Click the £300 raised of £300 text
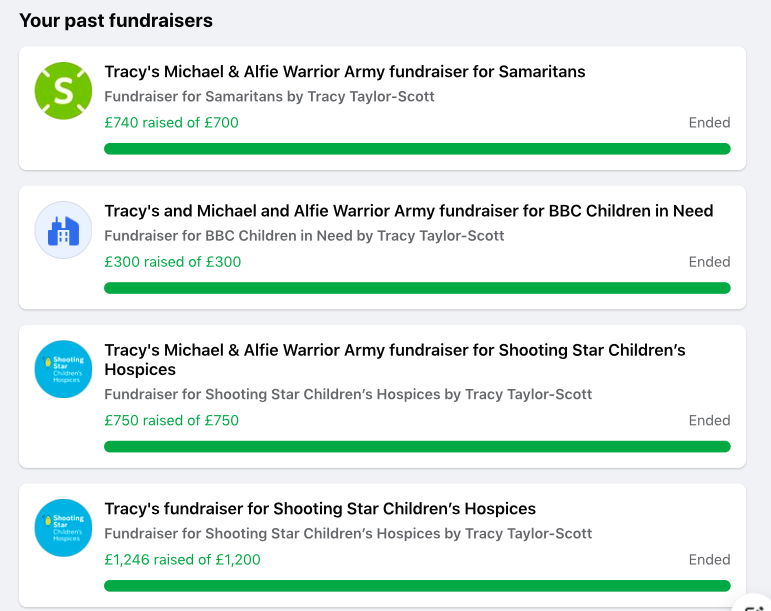 (173, 262)
